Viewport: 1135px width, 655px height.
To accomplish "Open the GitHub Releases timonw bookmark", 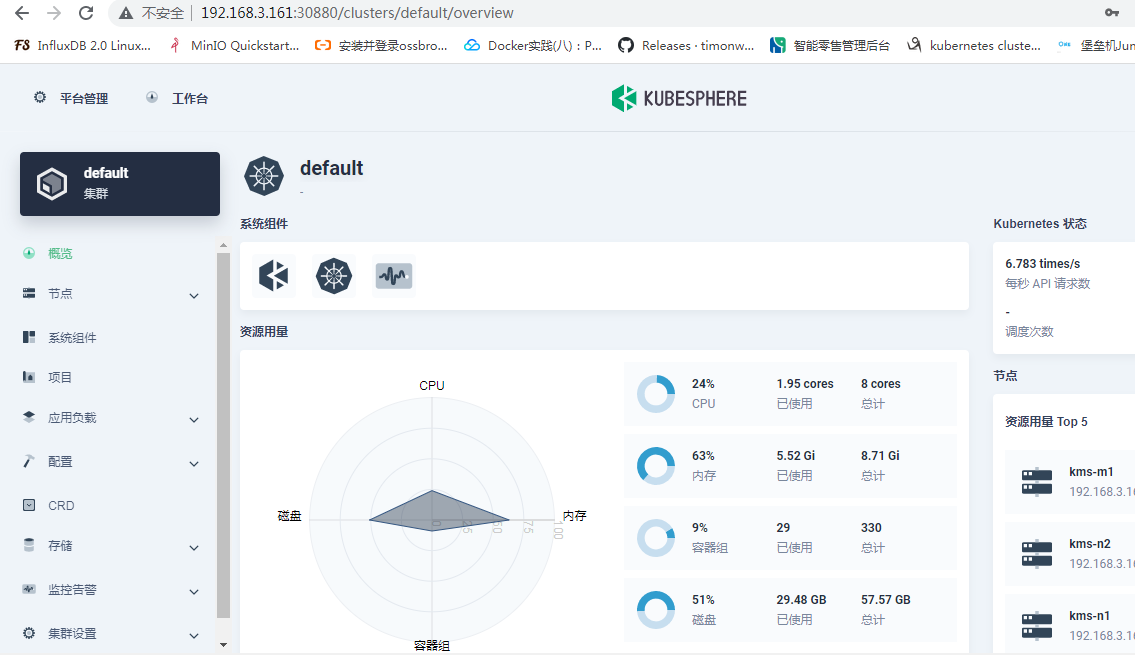I will [686, 46].
